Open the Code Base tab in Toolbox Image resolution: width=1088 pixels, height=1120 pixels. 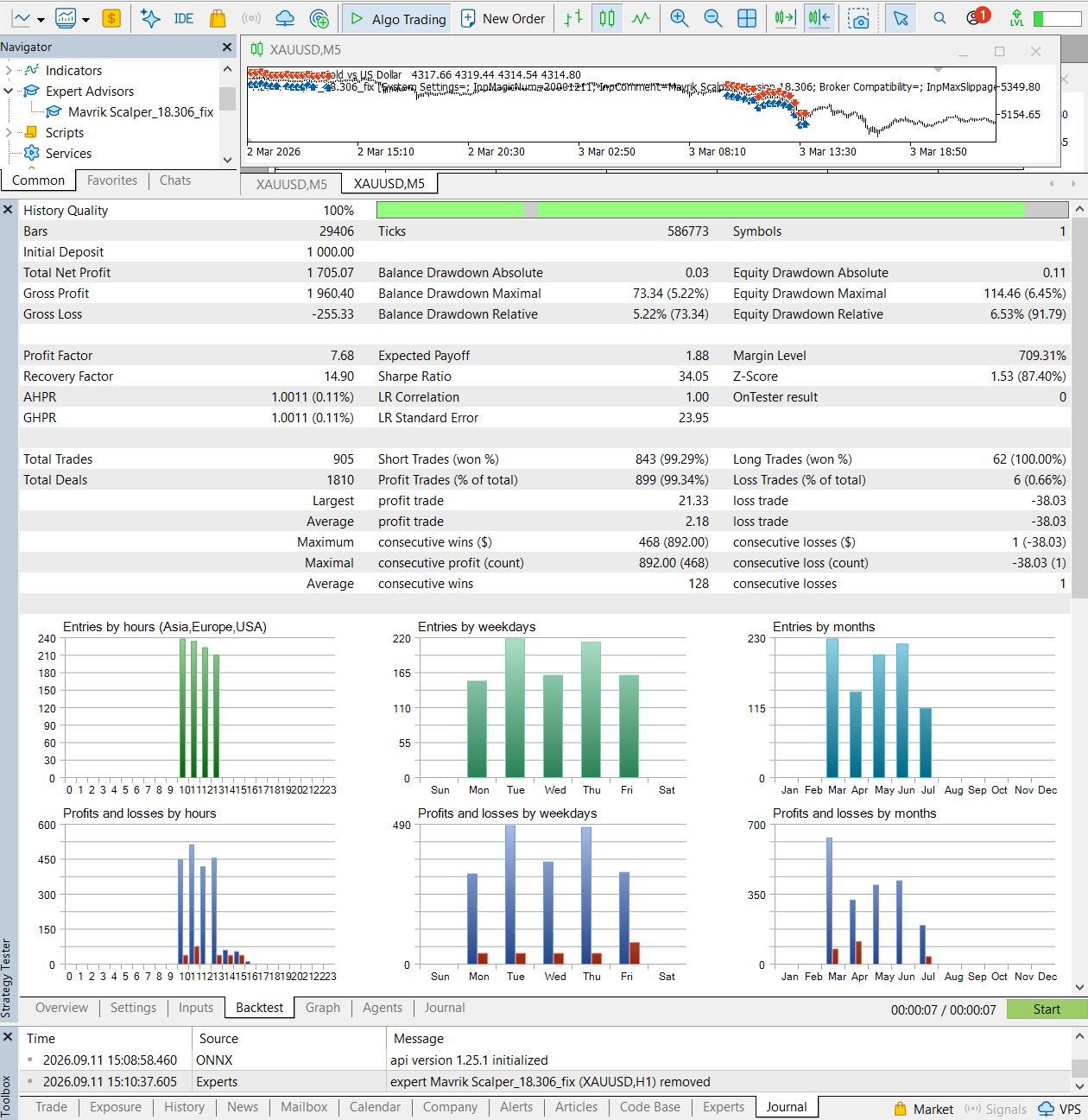point(649,1106)
